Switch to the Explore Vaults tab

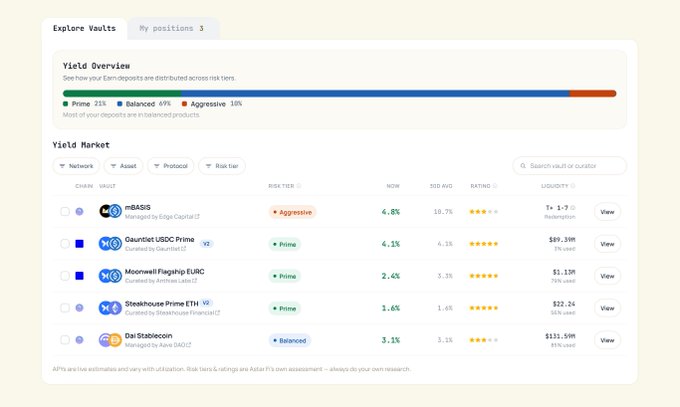click(84, 29)
